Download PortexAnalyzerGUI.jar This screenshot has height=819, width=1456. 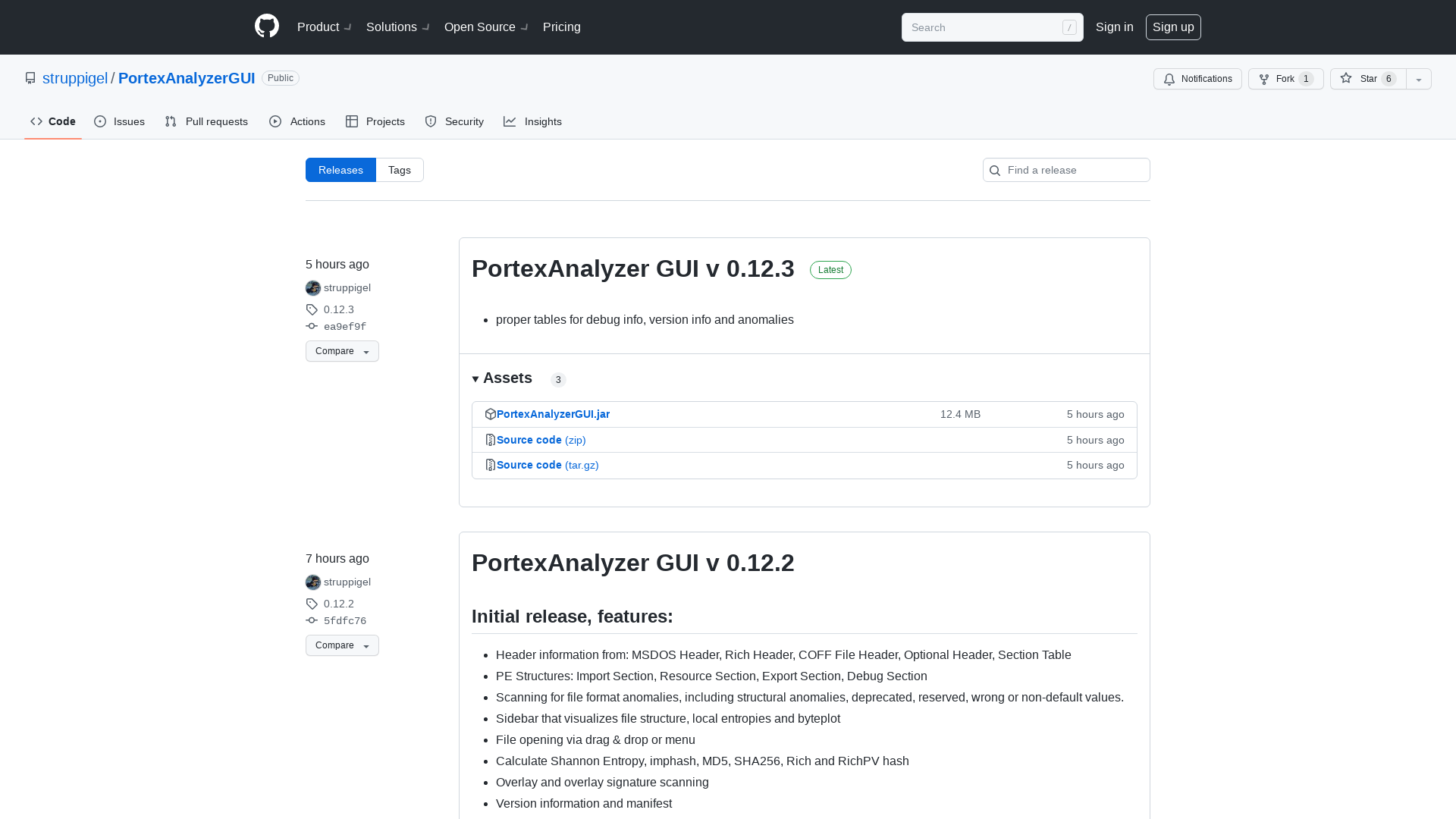(553, 414)
